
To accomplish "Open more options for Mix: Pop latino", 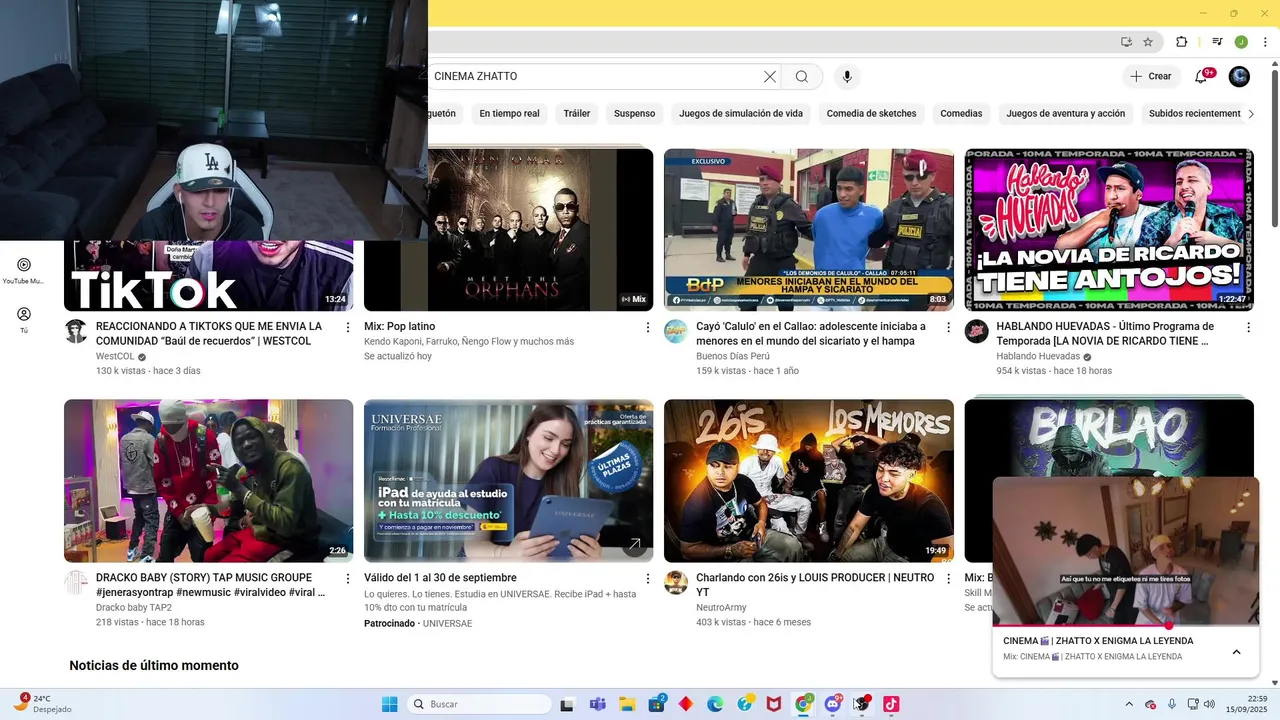I will click(647, 327).
